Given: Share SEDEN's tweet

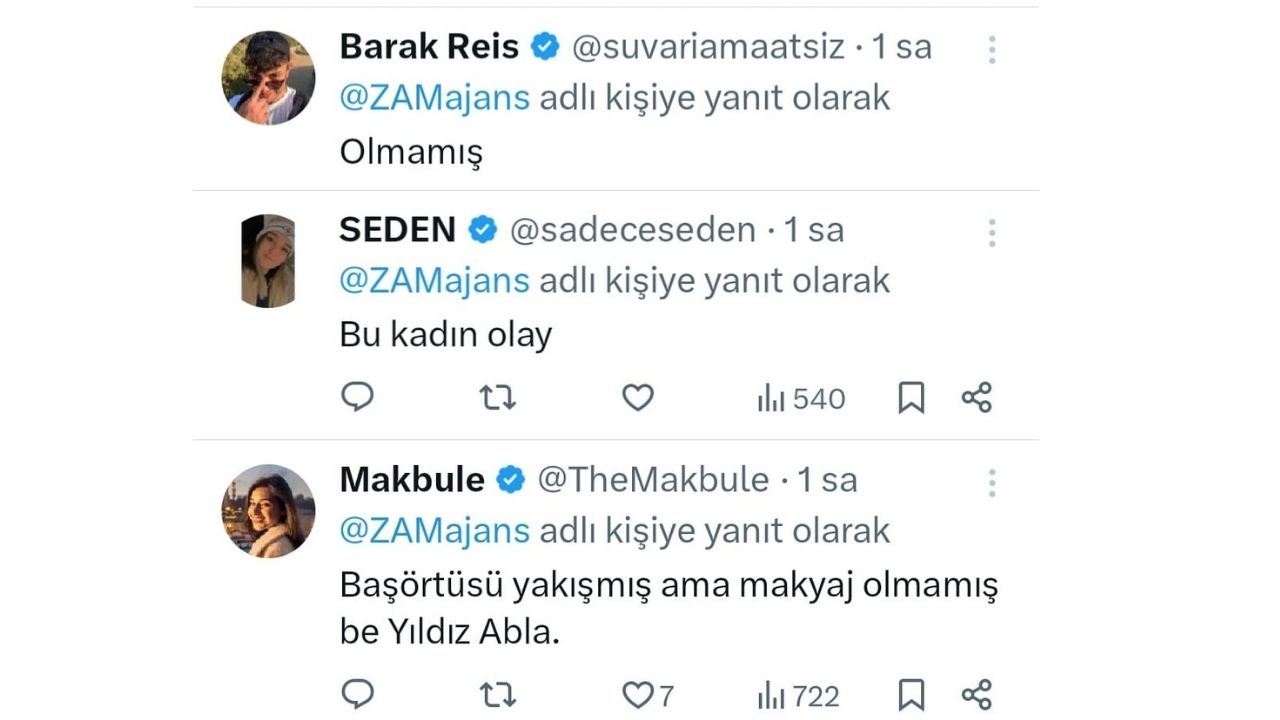Looking at the screenshot, I should click(x=975, y=397).
